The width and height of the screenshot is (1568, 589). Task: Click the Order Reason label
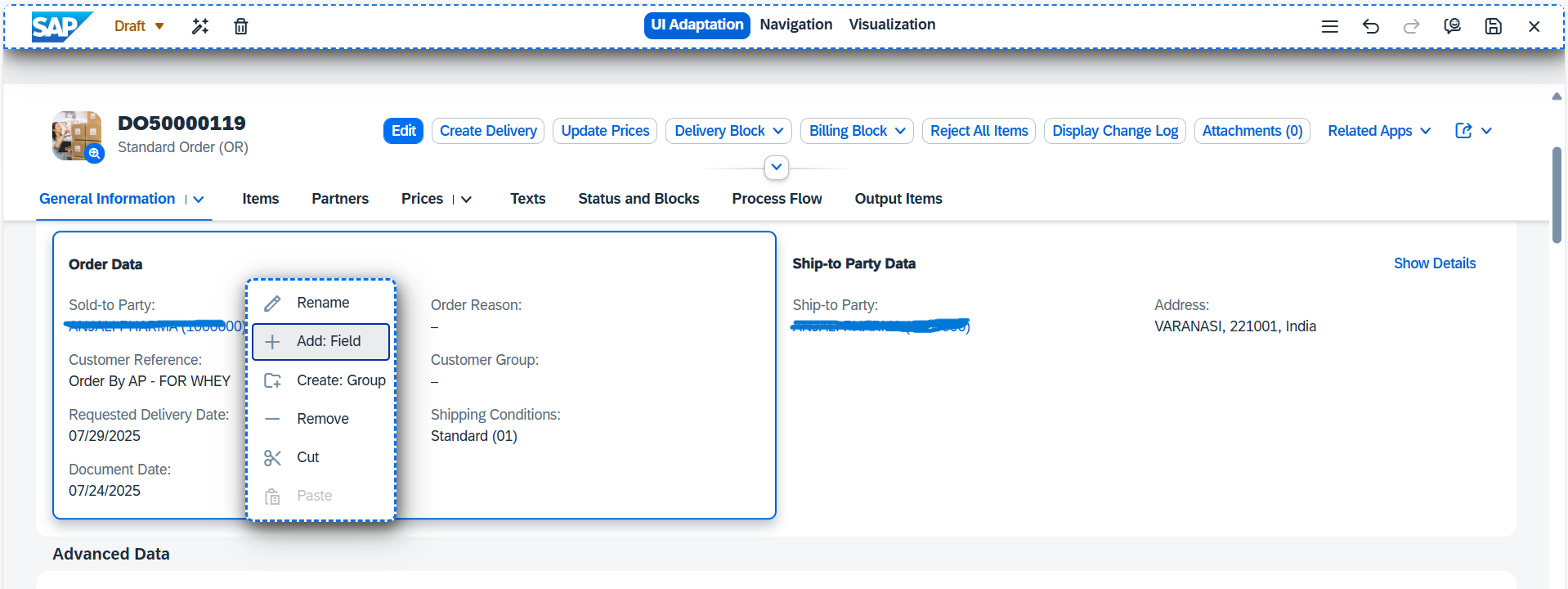[476, 305]
